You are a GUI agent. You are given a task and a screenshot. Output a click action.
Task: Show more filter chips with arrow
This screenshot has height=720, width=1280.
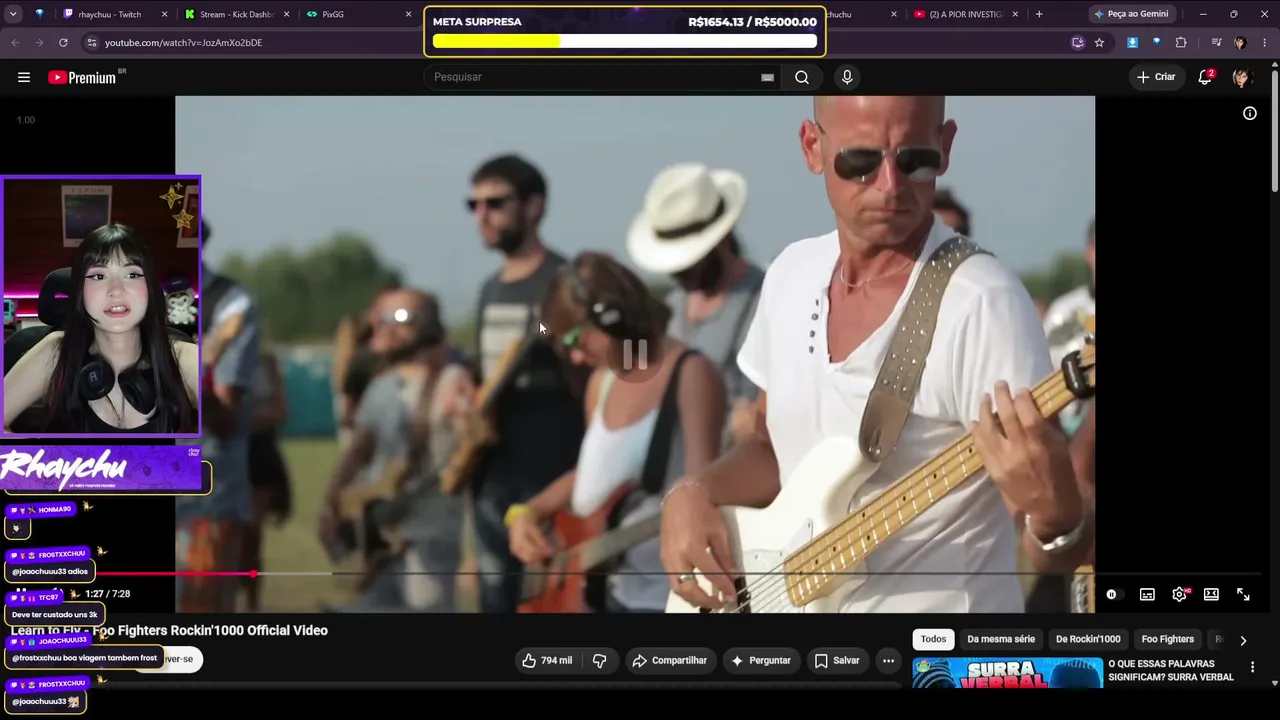pyautogui.click(x=1243, y=640)
